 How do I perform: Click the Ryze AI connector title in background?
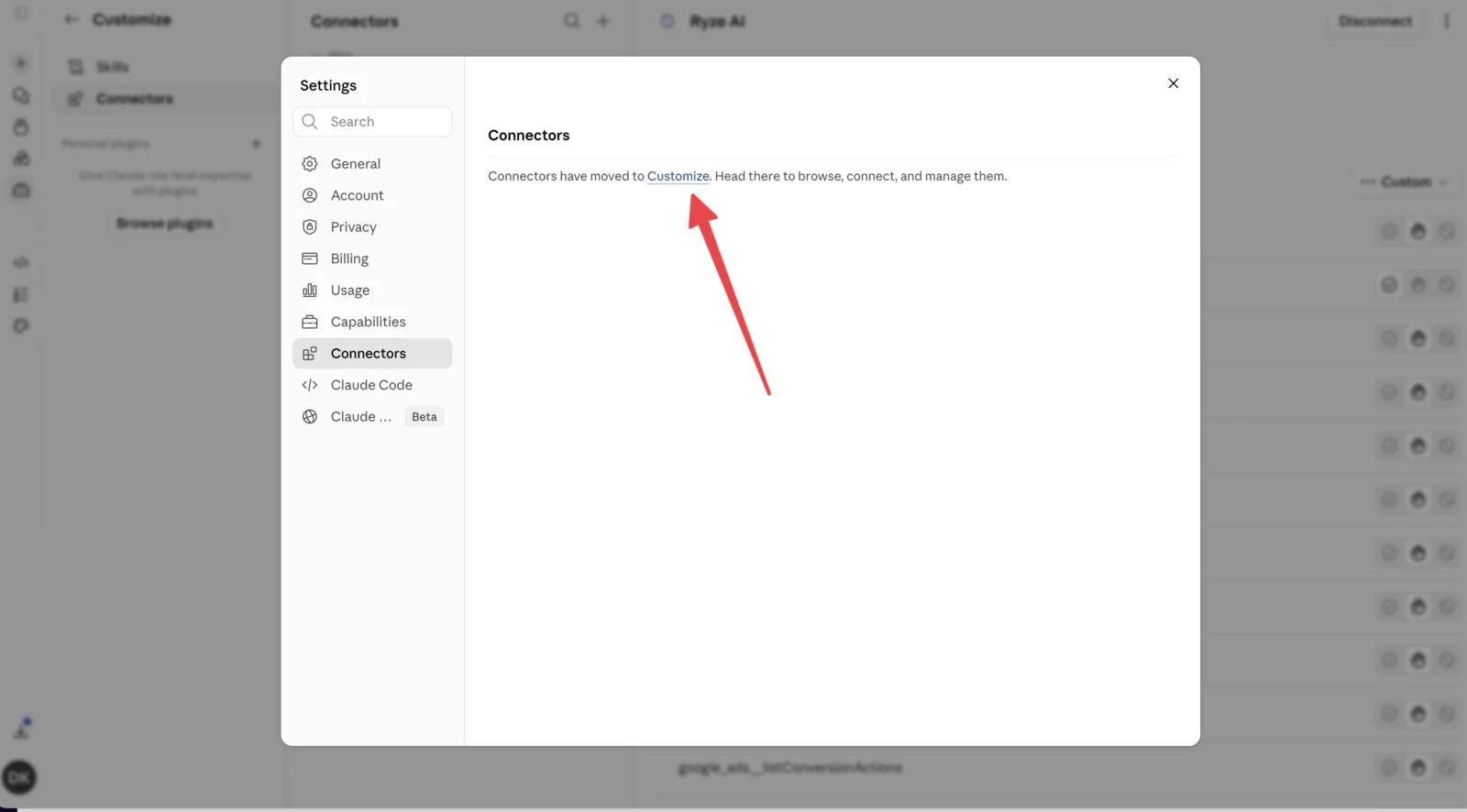[717, 21]
